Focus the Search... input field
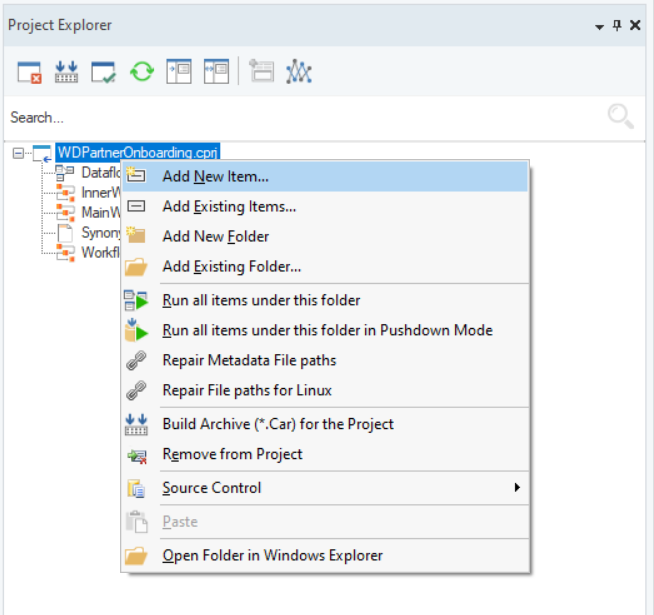The image size is (654, 615). (x=304, y=117)
